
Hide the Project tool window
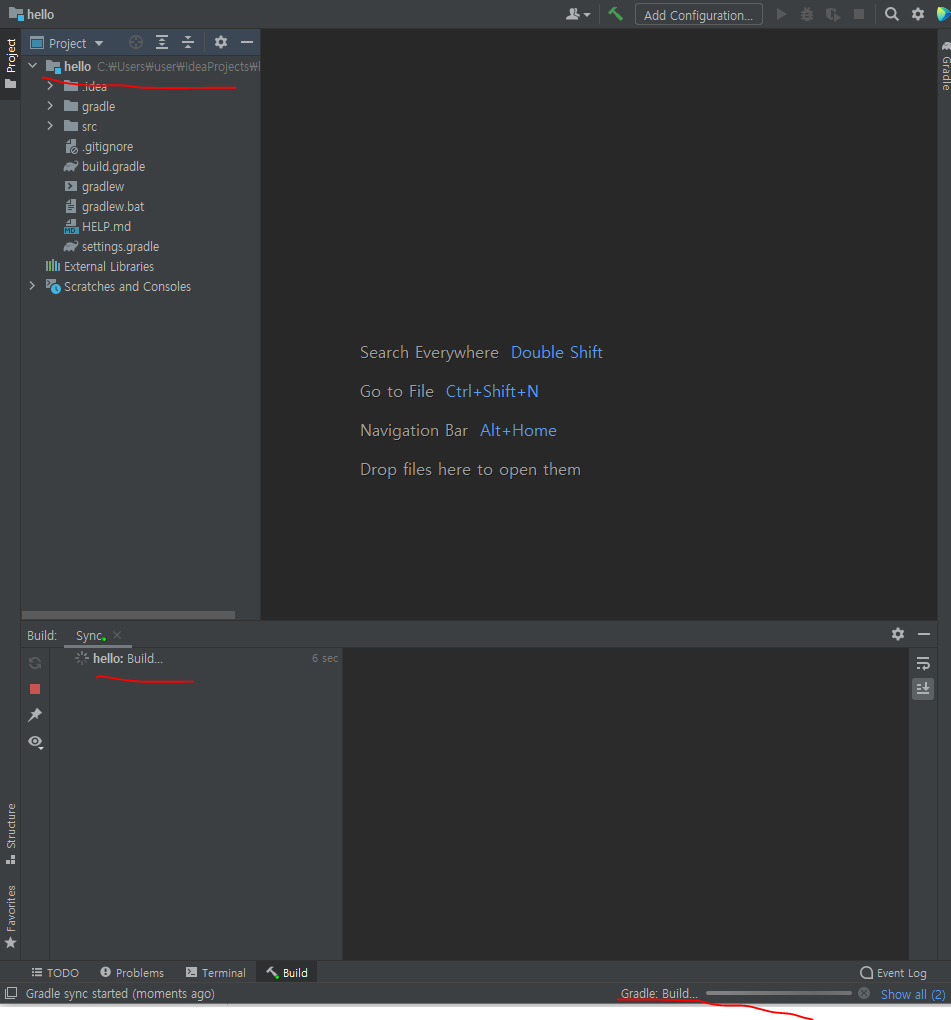point(247,43)
